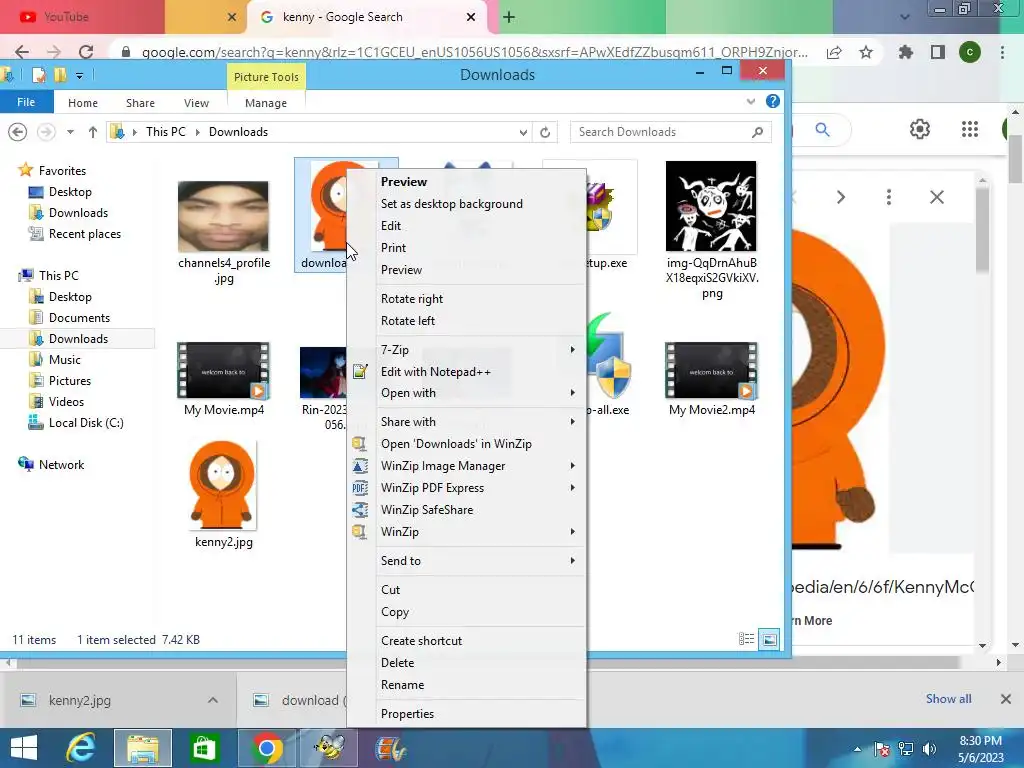Click Cut in the context menu
The width and height of the screenshot is (1024, 768).
click(391, 590)
